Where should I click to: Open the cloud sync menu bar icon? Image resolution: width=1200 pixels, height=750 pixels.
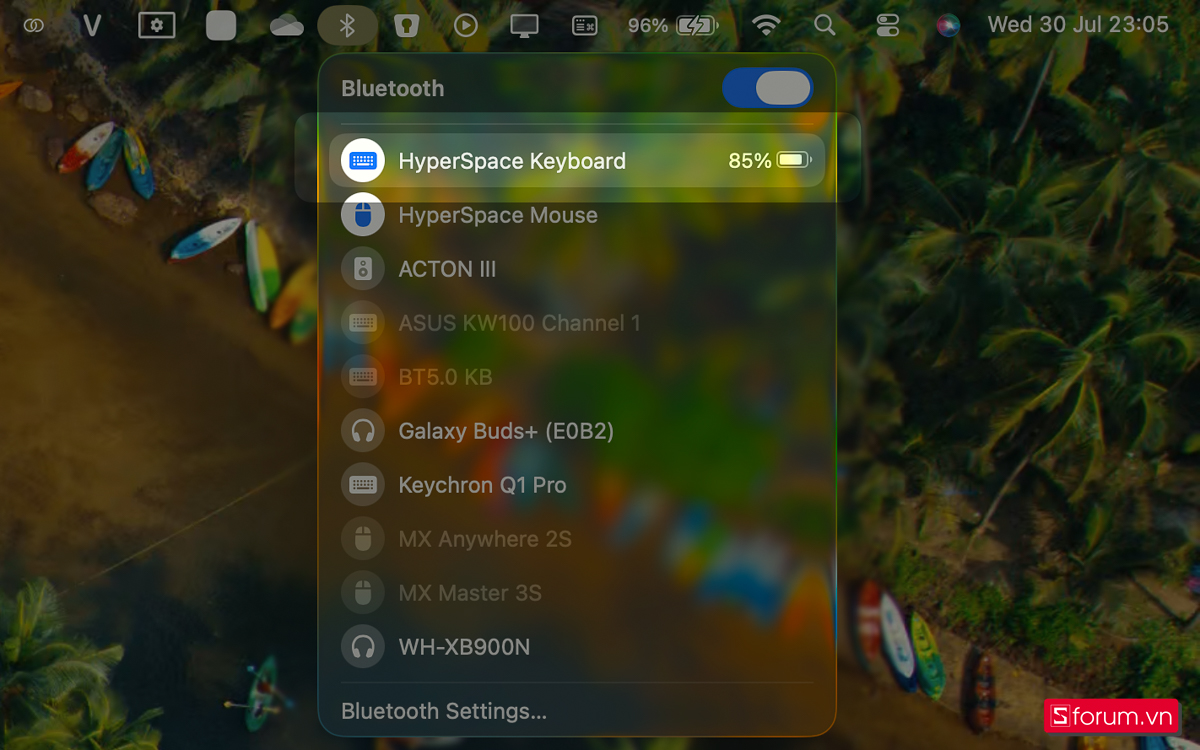[287, 25]
